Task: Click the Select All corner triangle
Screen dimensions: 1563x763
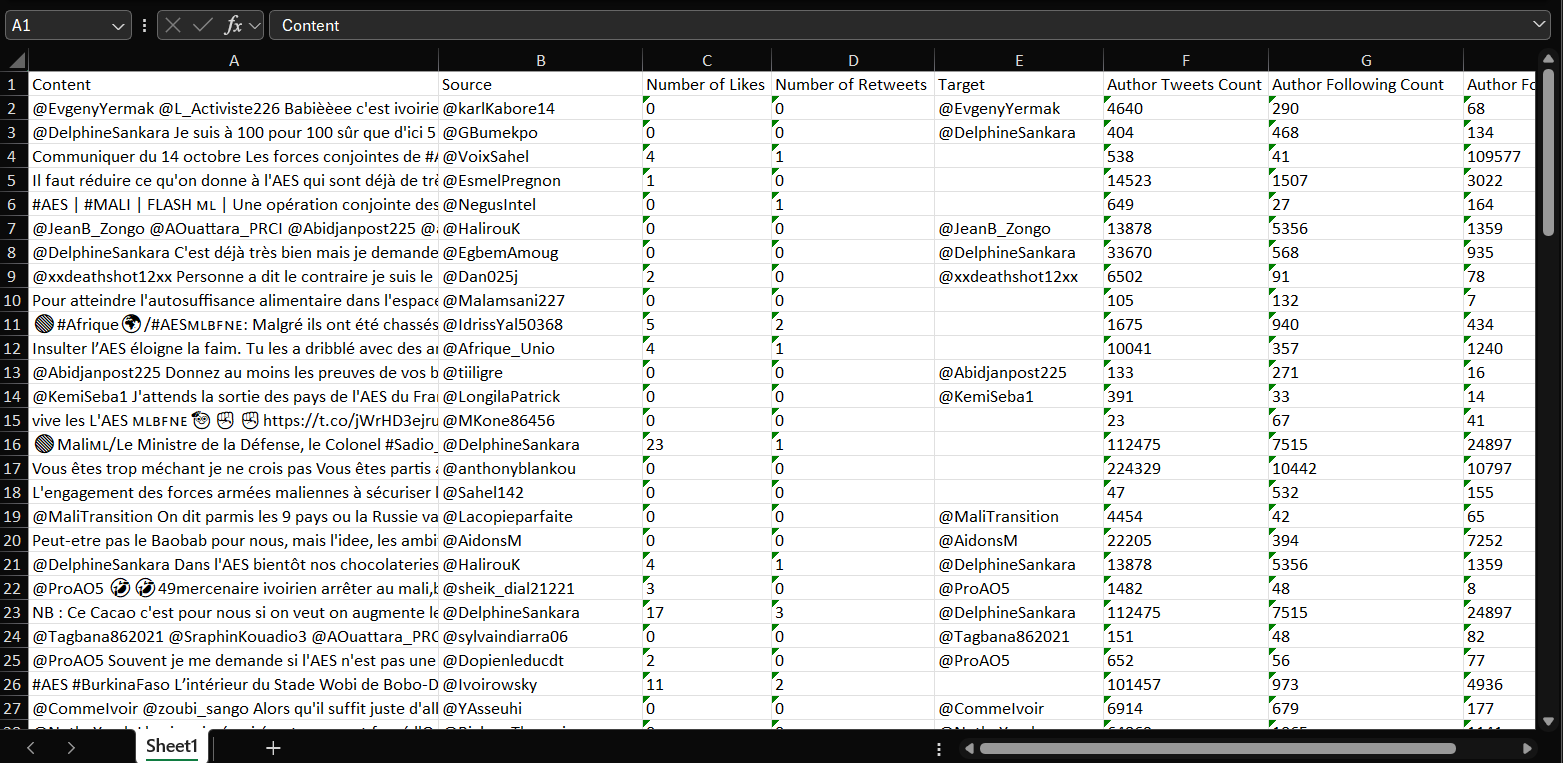Action: coord(15,60)
